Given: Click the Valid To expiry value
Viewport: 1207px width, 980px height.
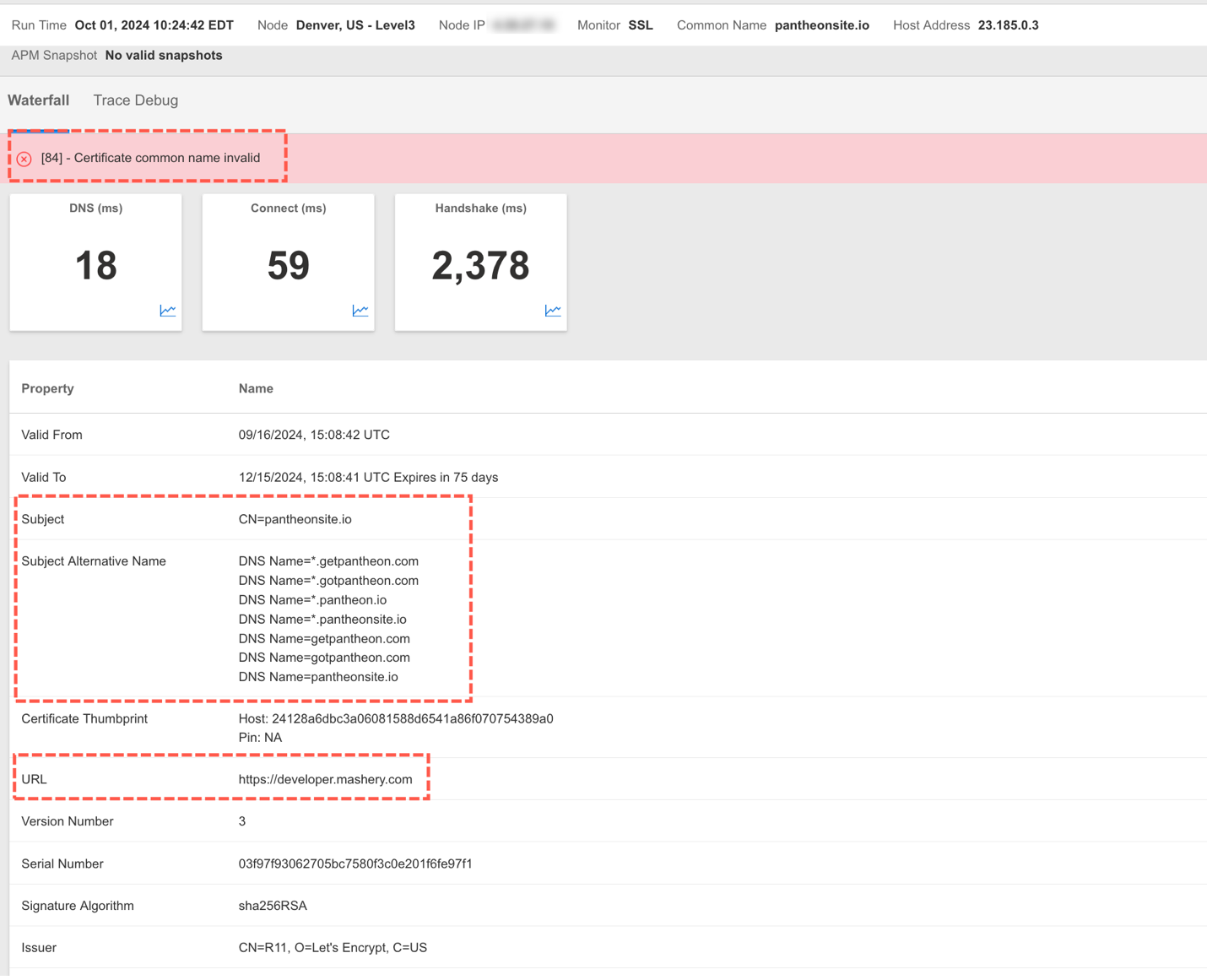Looking at the screenshot, I should [x=368, y=477].
